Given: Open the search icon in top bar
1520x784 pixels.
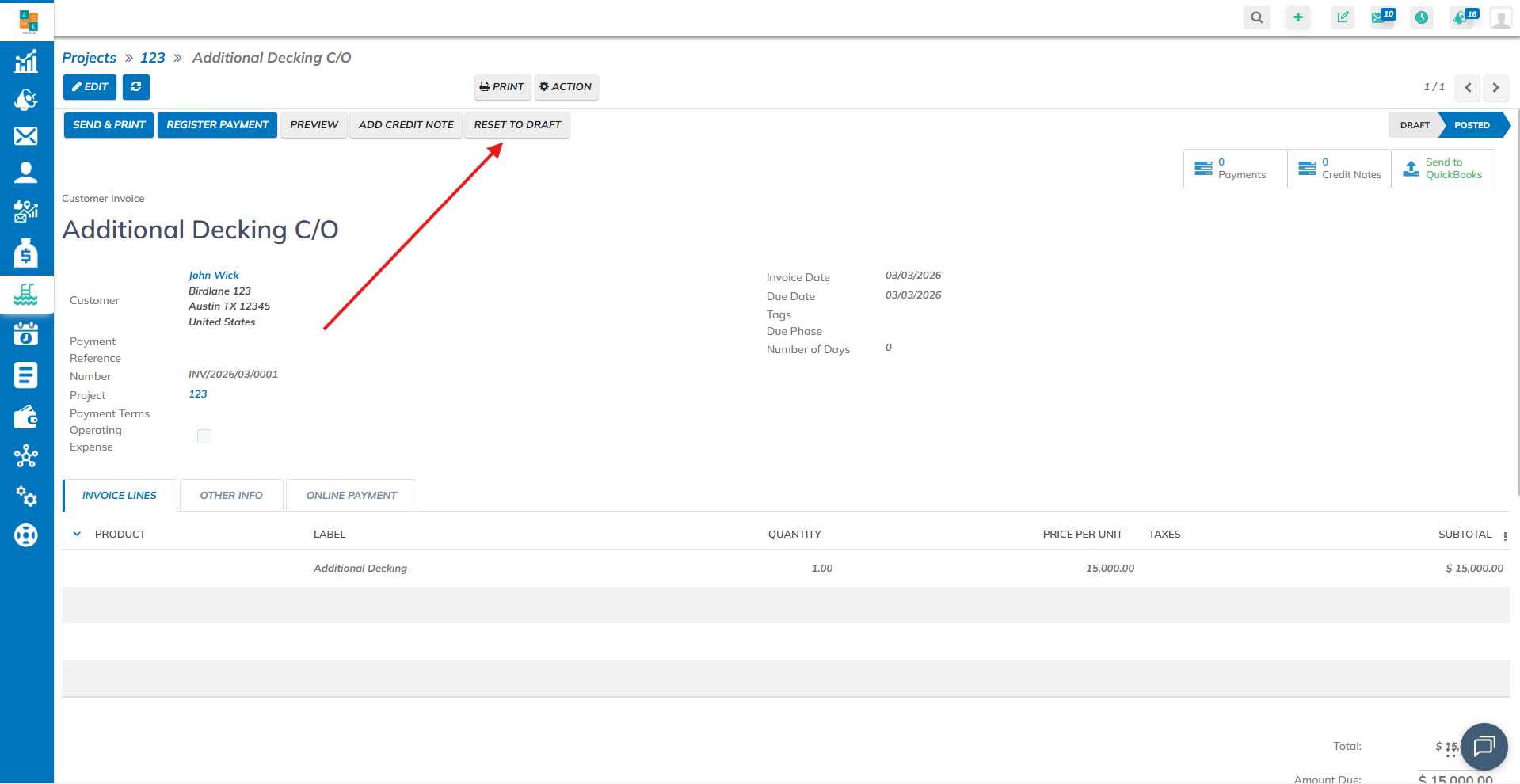Looking at the screenshot, I should click(1256, 17).
